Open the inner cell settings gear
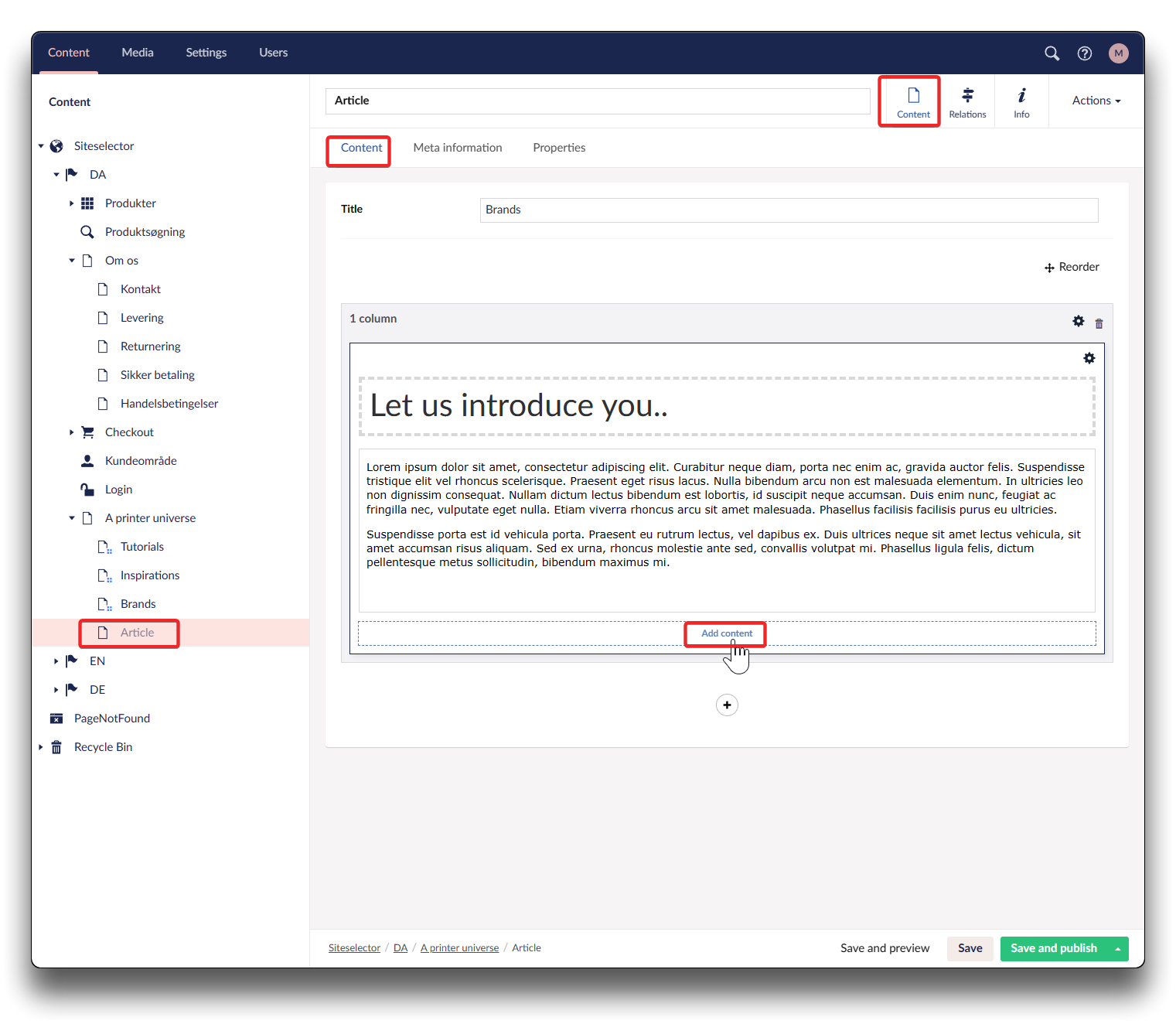This screenshot has width=1176, height=1024. pos(1089,358)
